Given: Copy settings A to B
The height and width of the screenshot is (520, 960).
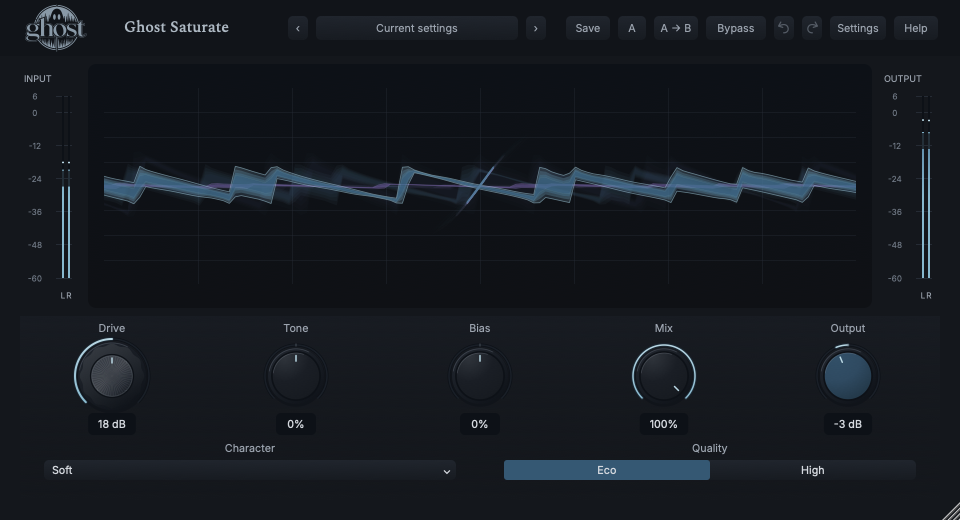Looking at the screenshot, I should tap(676, 28).
